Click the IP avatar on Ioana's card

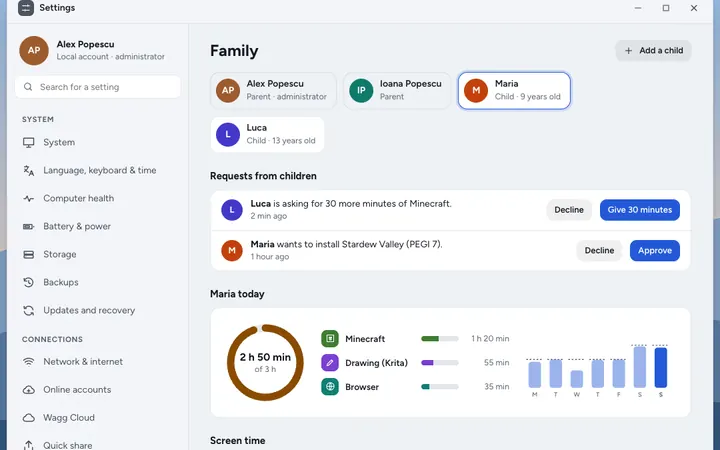pyautogui.click(x=361, y=90)
